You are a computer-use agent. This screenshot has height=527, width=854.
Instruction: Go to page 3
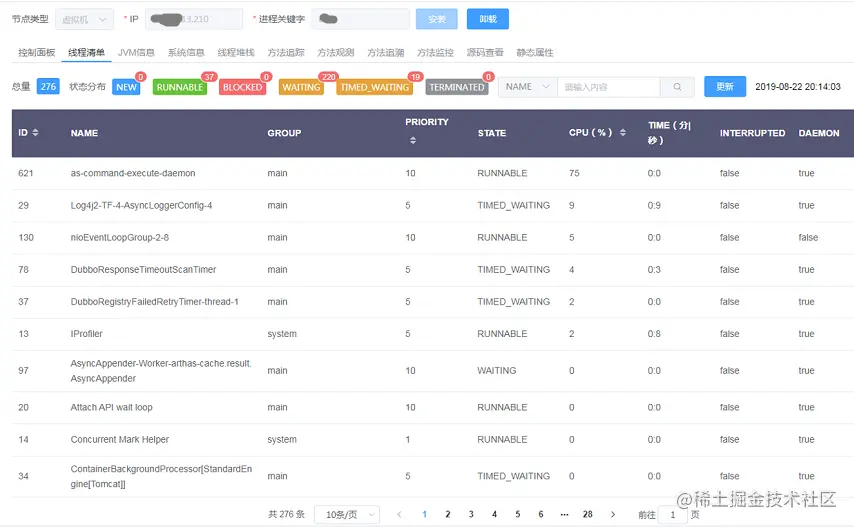[x=471, y=514]
